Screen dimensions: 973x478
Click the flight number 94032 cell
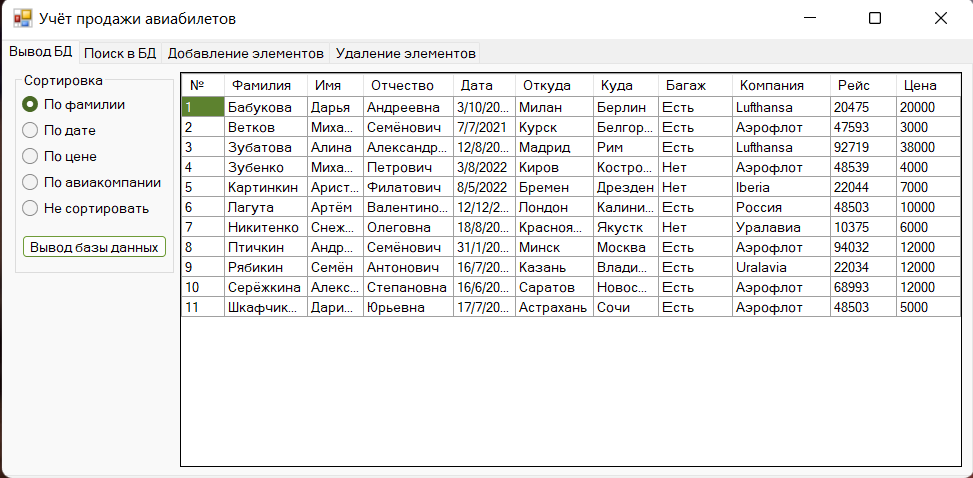tap(863, 247)
